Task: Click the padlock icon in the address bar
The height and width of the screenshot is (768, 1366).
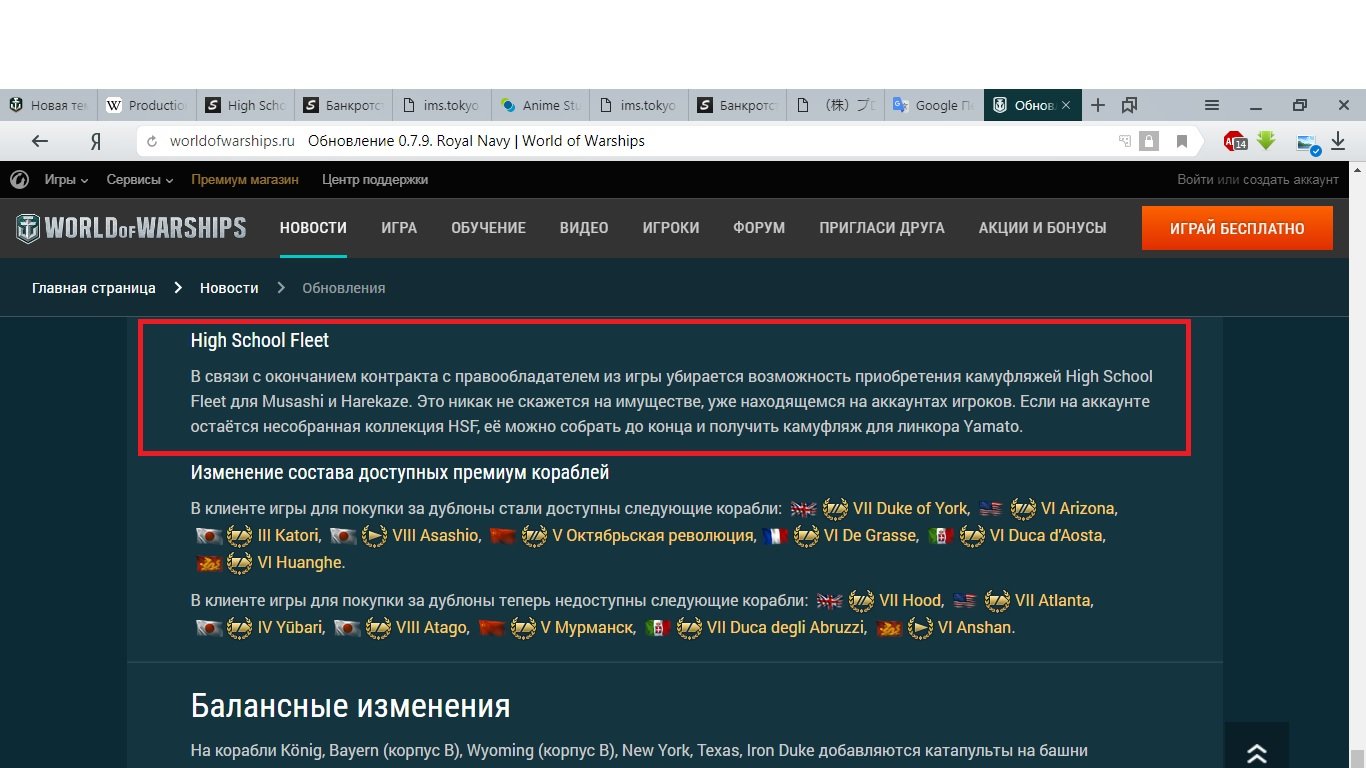Action: 1150,141
